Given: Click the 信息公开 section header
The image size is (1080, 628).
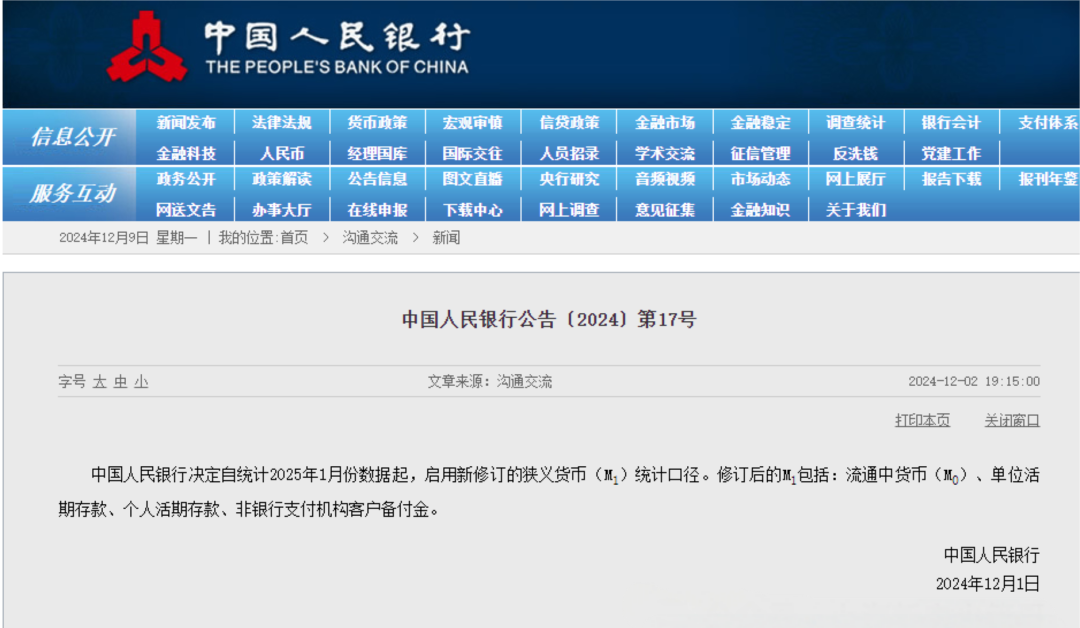Looking at the screenshot, I should click(x=72, y=137).
